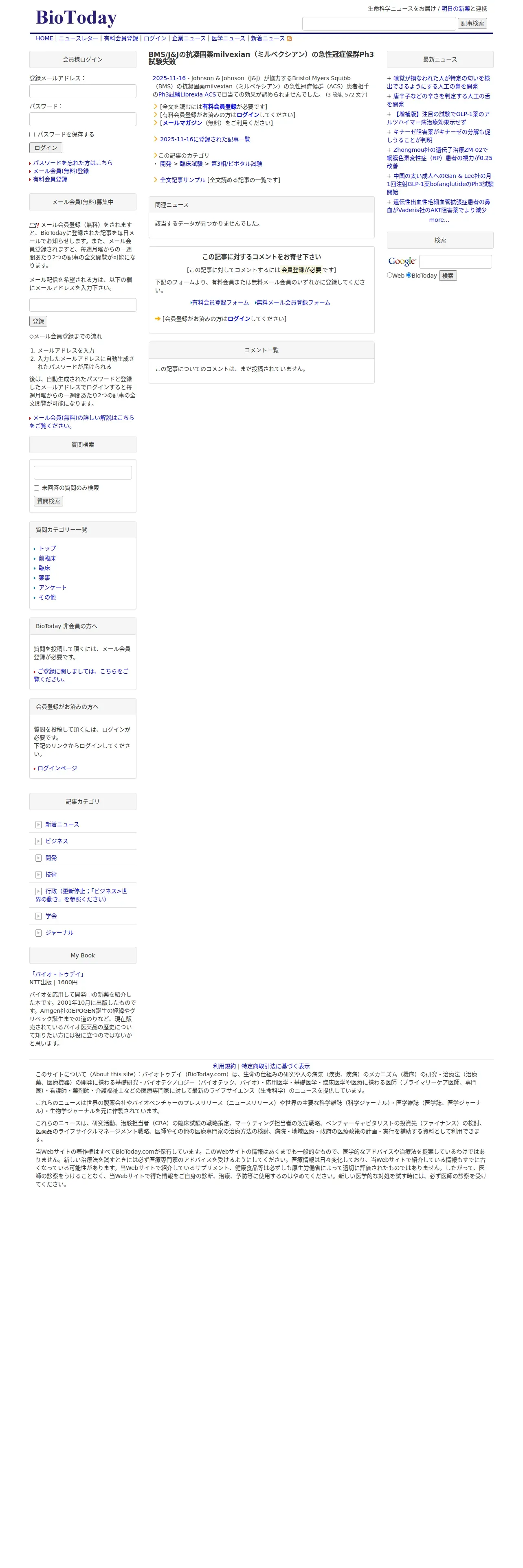Open the 2025-11-16 date link
The width and height of the screenshot is (523, 1568).
coord(169,79)
